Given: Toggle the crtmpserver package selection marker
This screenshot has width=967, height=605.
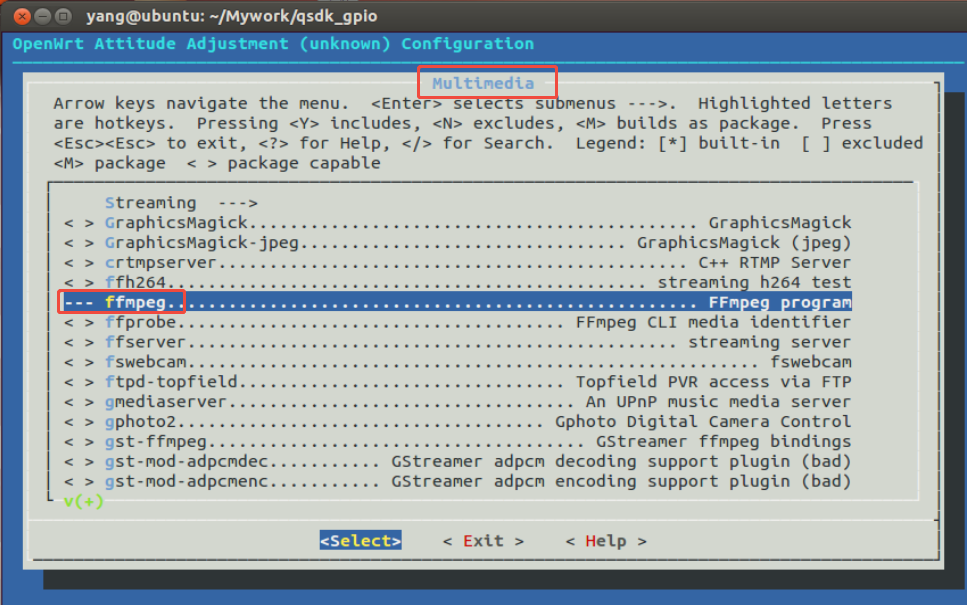Looking at the screenshot, I should tap(80, 263).
